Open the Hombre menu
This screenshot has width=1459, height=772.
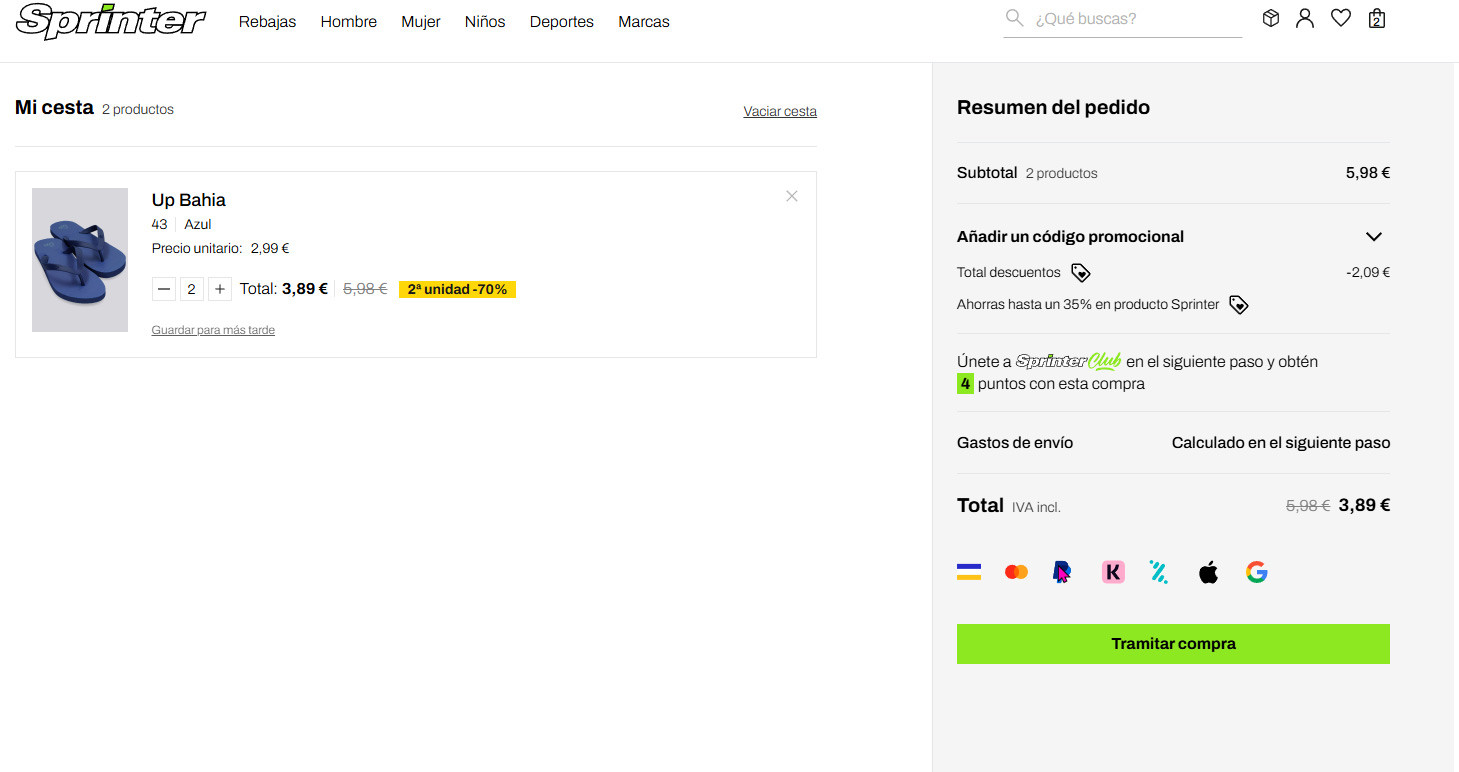[349, 22]
